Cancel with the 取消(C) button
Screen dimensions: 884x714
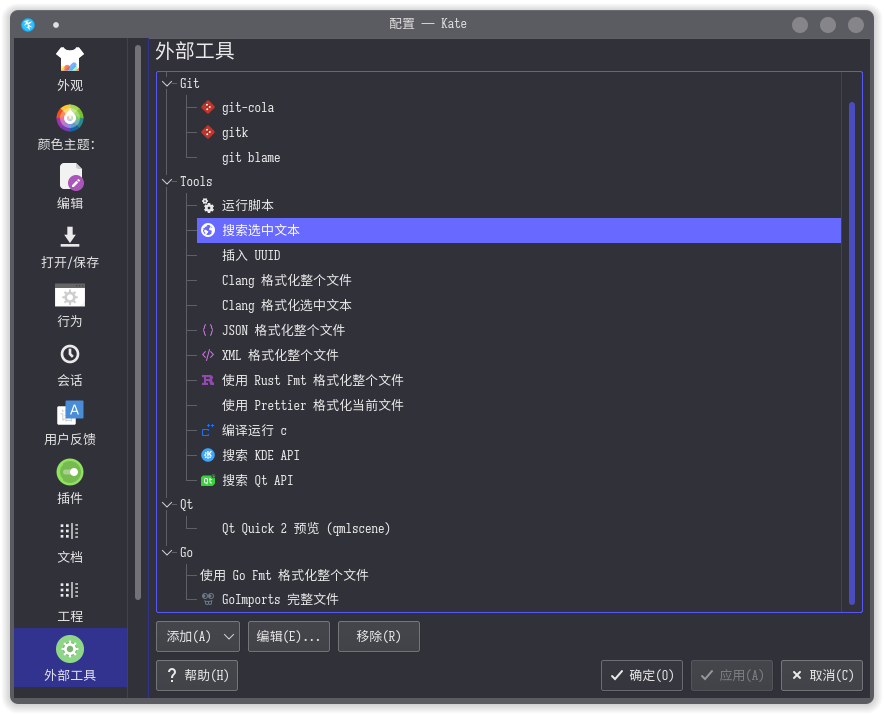(x=822, y=675)
